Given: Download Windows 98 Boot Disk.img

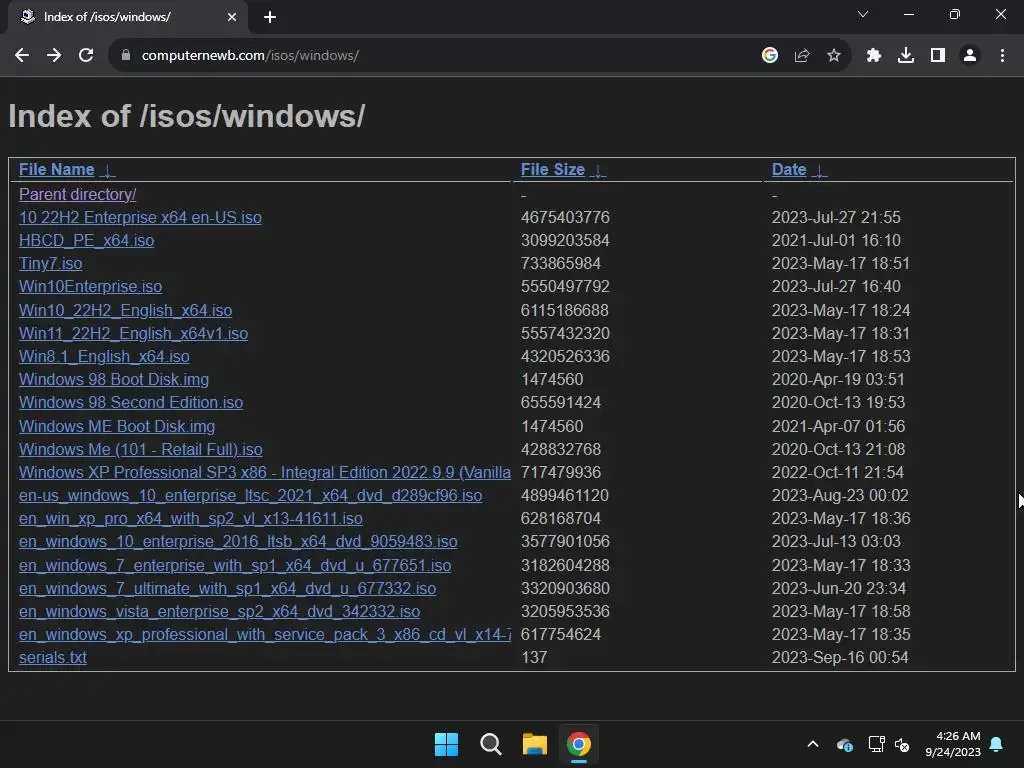Looking at the screenshot, I should [x=114, y=379].
